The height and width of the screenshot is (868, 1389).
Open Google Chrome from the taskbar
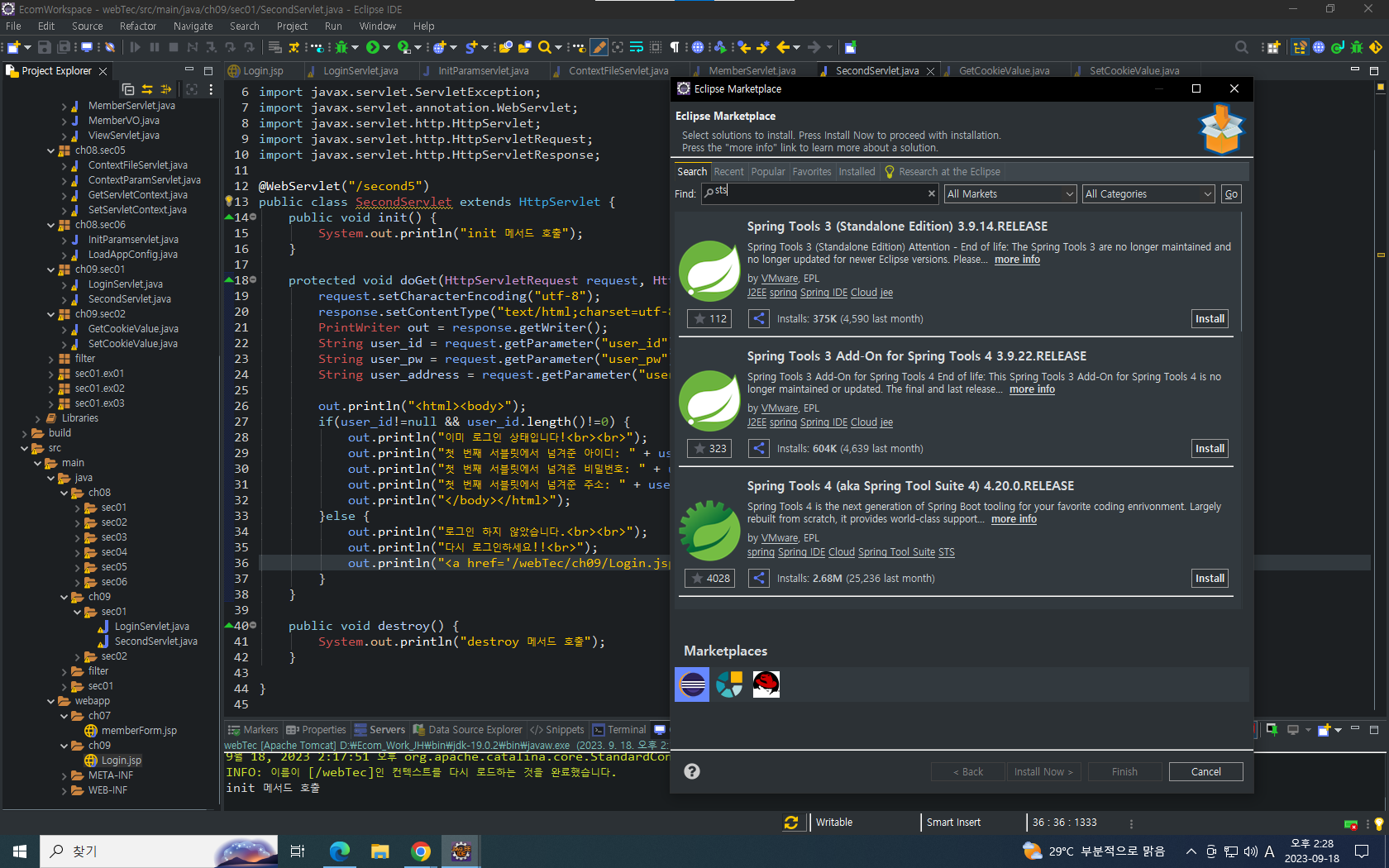pos(421,851)
